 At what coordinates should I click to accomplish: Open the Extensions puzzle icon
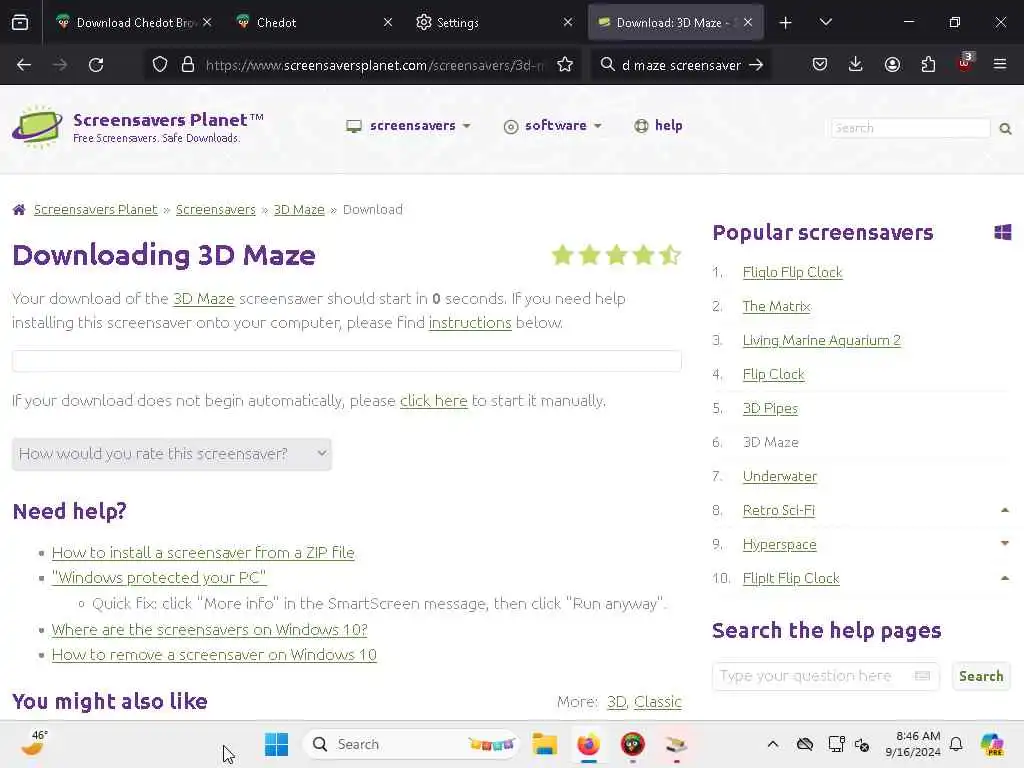coord(928,64)
